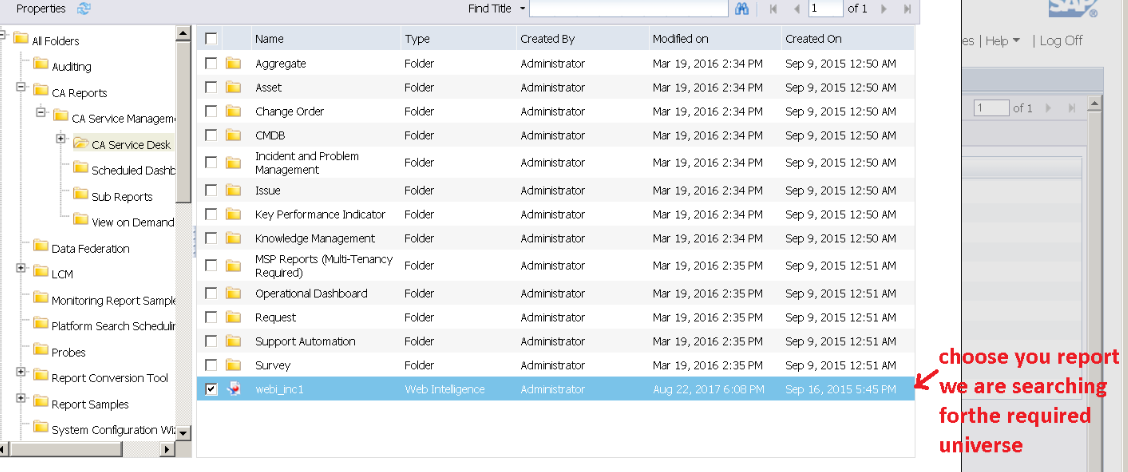1128x472 pixels.
Task: Click background window scroll up arrow
Action: (x=1094, y=104)
